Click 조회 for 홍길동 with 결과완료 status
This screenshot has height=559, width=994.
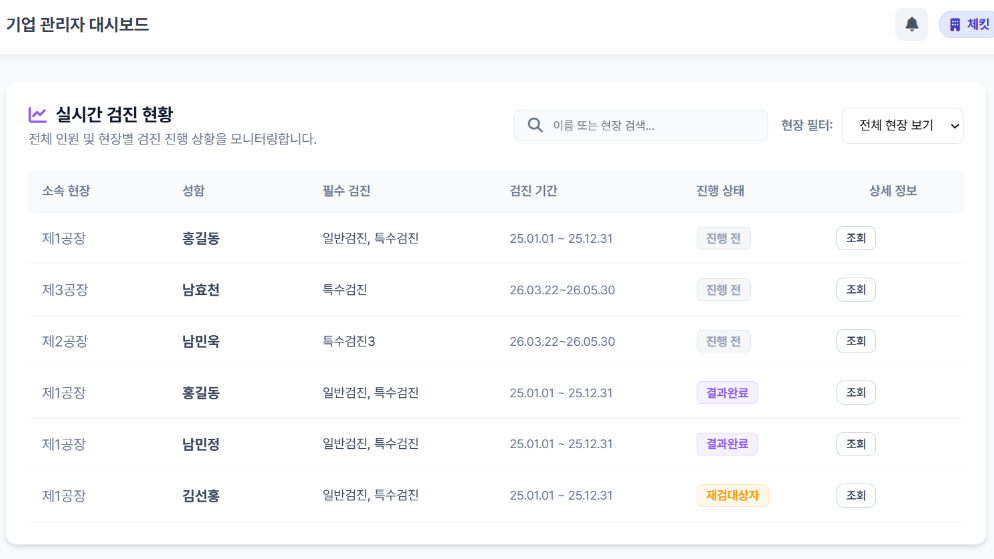[855, 393]
